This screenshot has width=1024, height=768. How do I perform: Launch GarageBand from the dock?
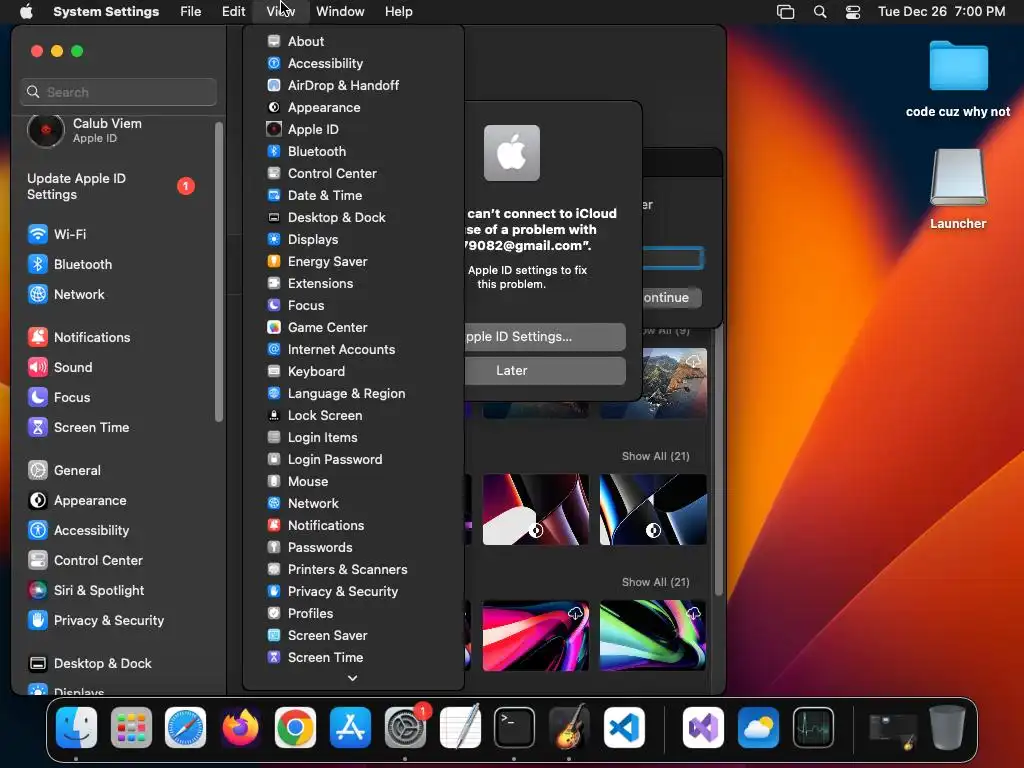[569, 727]
